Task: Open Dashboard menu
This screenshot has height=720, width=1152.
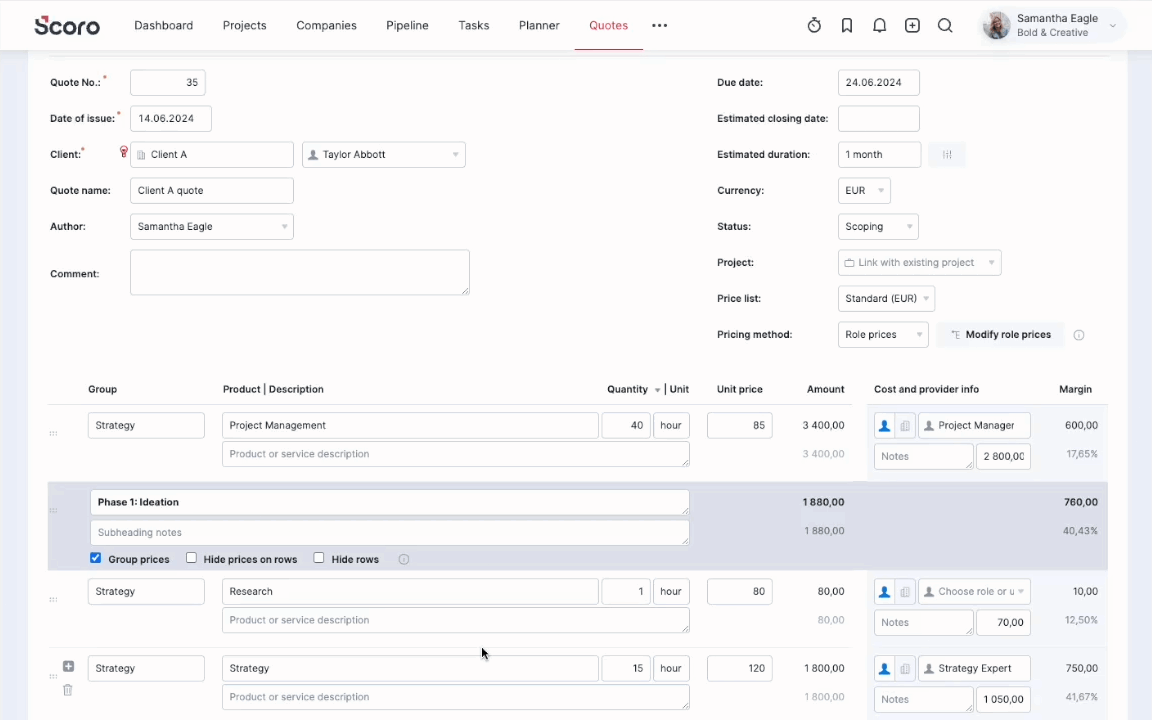Action: [x=163, y=26]
